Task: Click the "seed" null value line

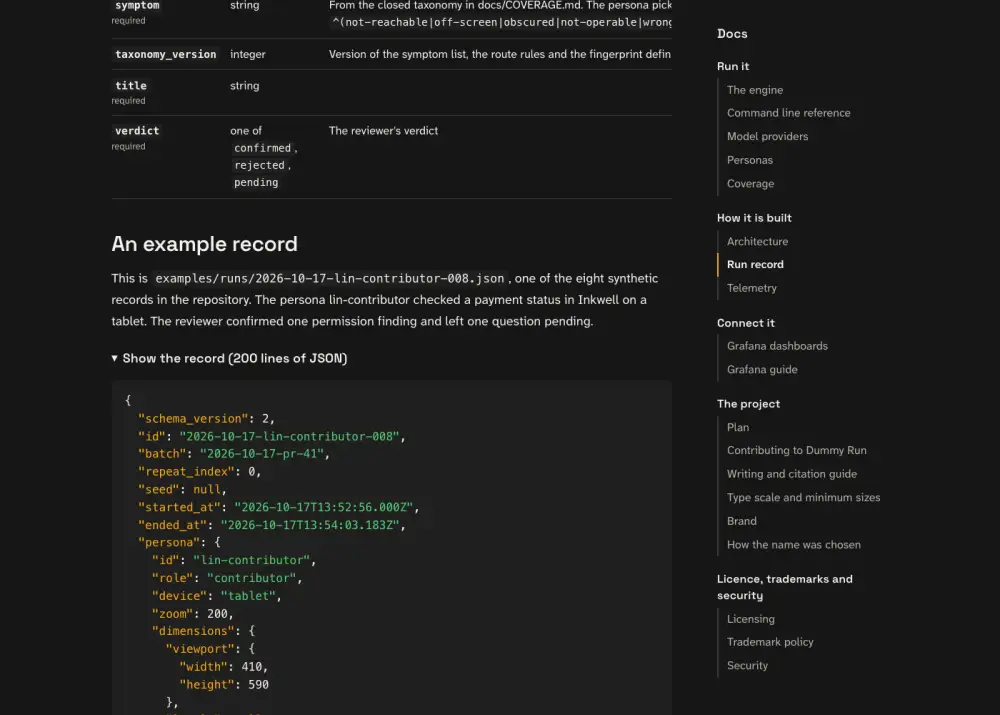Action: (182, 490)
